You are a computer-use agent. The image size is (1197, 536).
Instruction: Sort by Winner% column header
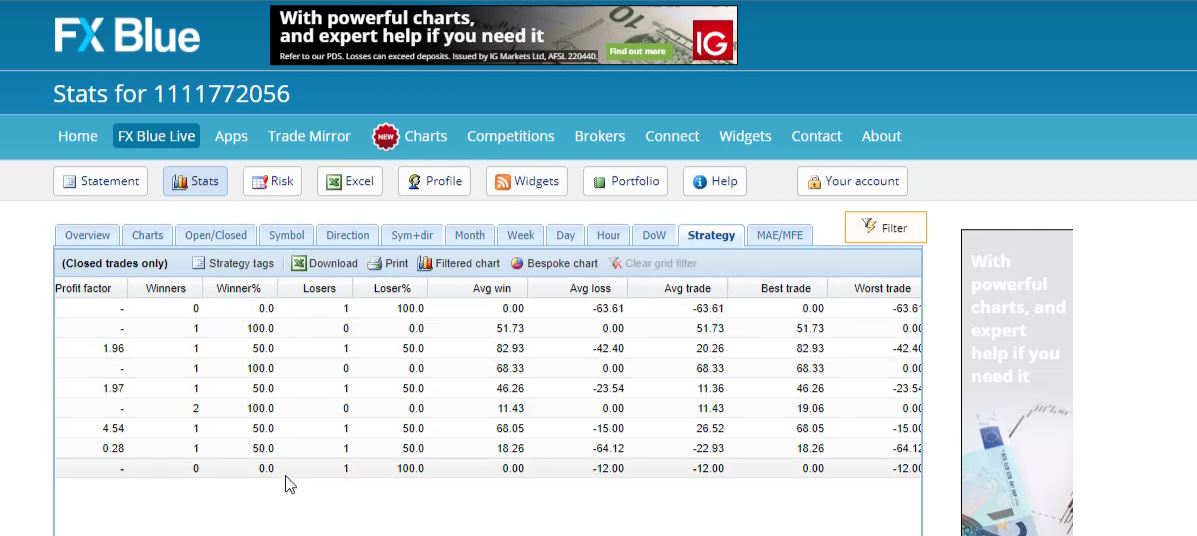[240, 288]
